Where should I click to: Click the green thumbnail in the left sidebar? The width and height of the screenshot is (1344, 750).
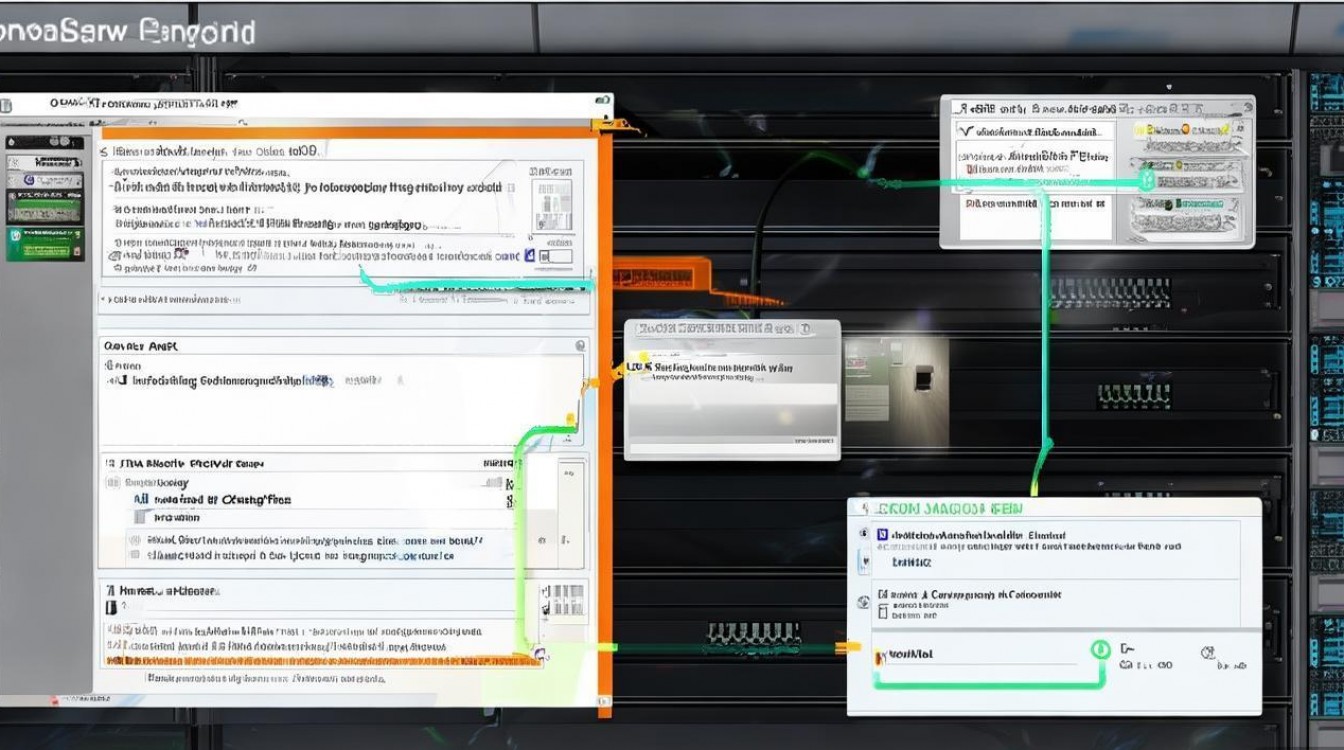(44, 243)
